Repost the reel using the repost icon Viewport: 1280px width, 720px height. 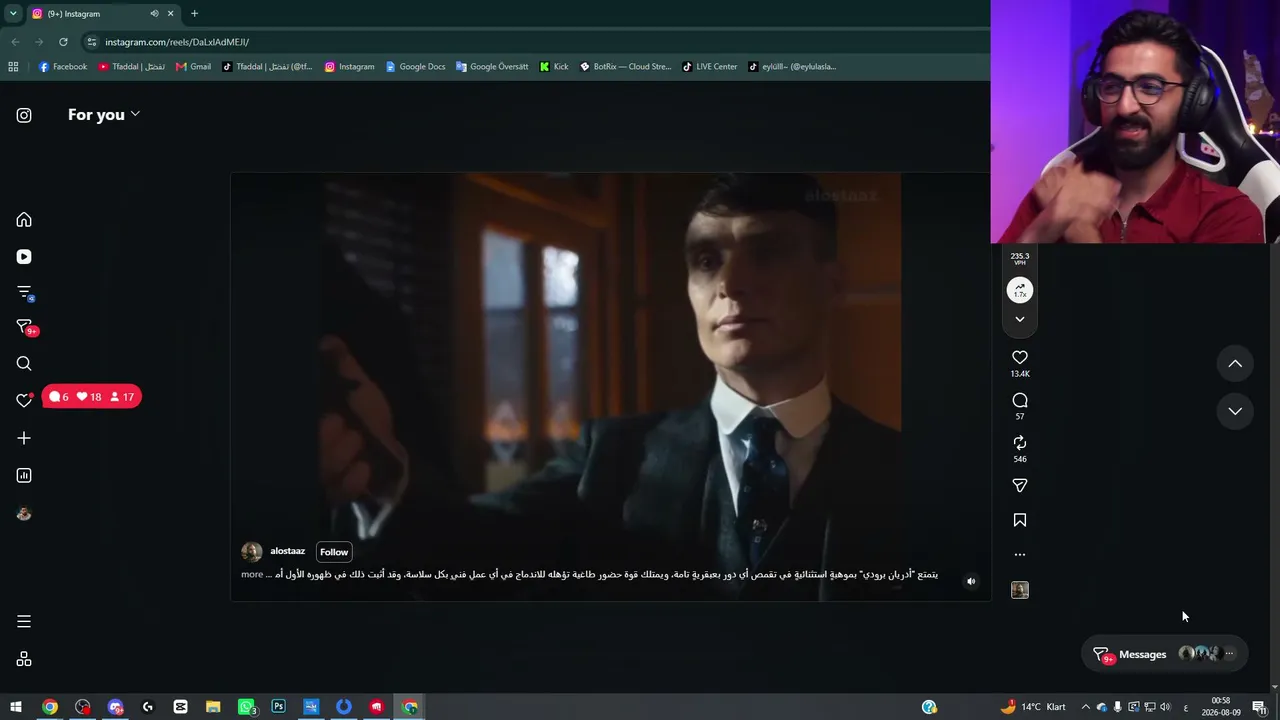[1020, 442]
